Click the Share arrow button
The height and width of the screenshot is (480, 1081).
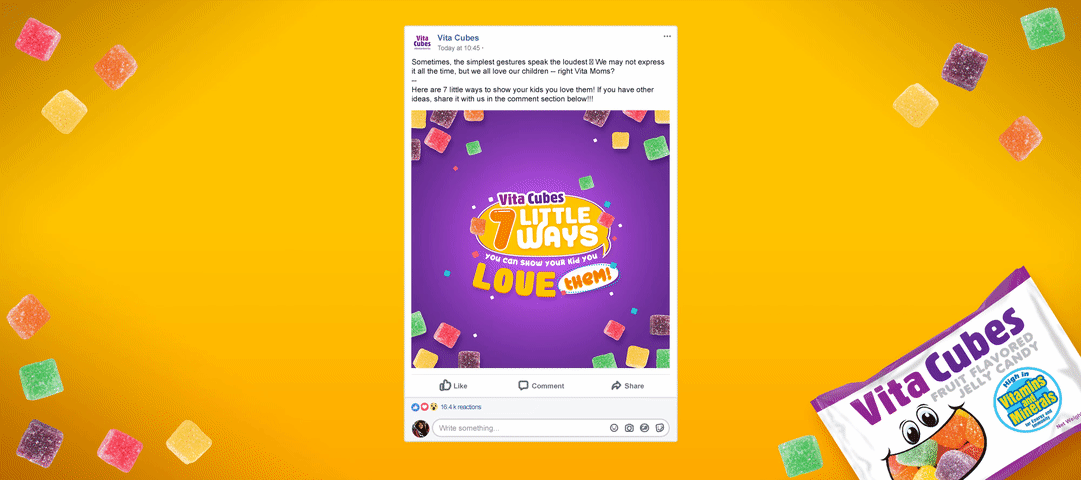tap(627, 386)
